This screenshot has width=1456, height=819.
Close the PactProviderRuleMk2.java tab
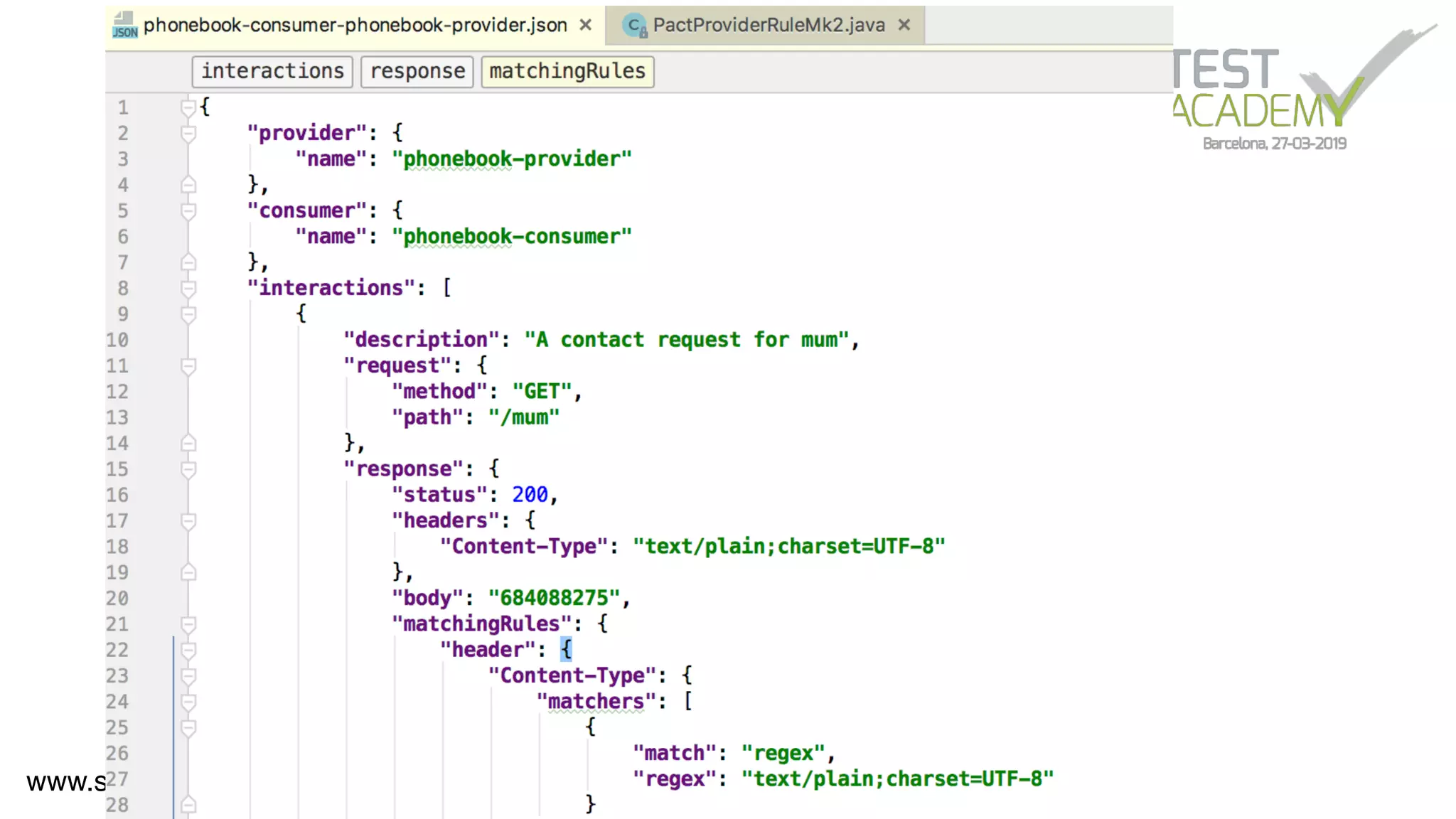pyautogui.click(x=904, y=25)
